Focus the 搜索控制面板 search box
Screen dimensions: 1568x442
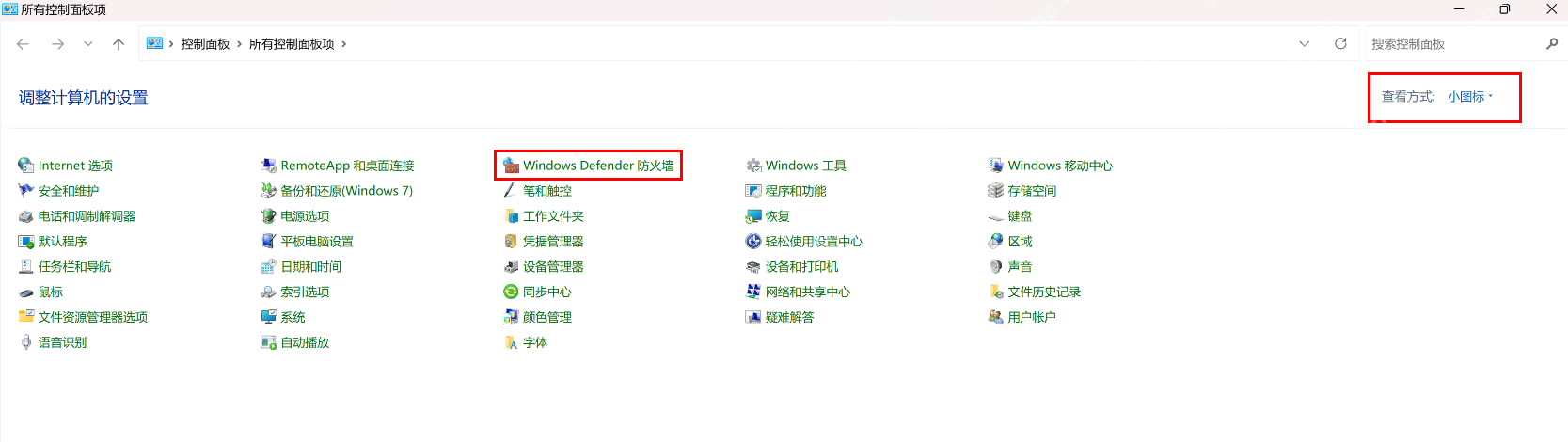1453,44
